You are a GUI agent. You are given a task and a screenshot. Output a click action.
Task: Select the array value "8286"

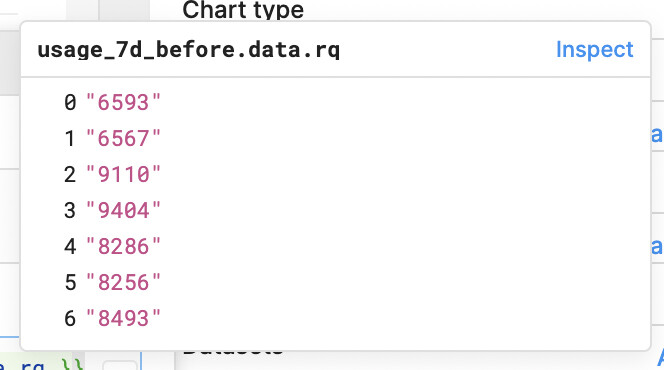pos(123,246)
